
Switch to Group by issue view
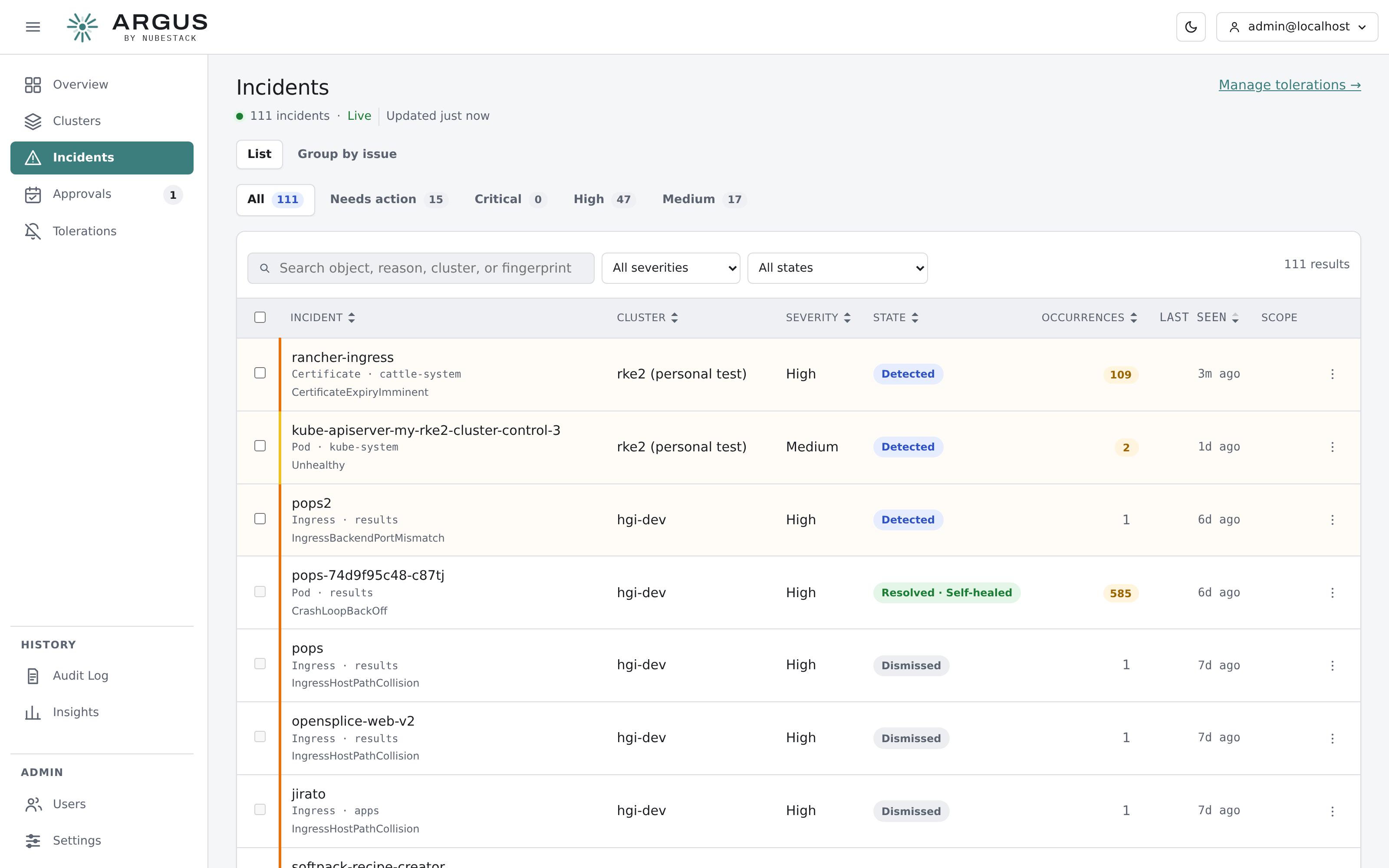[347, 155]
